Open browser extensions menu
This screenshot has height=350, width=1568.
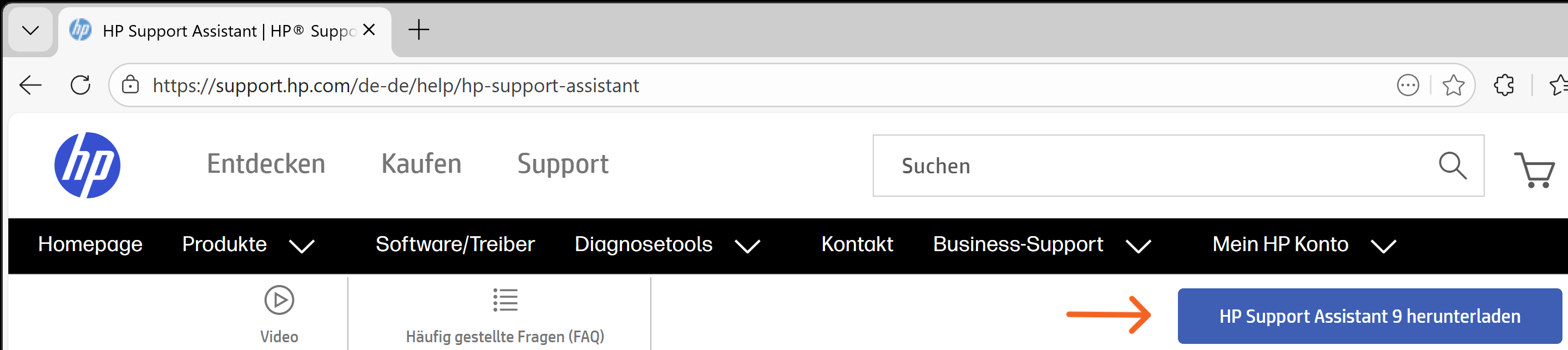pos(1504,86)
